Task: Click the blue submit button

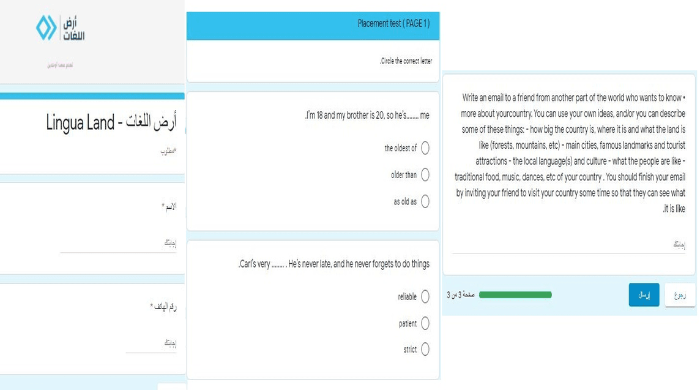Action: pyautogui.click(x=644, y=295)
